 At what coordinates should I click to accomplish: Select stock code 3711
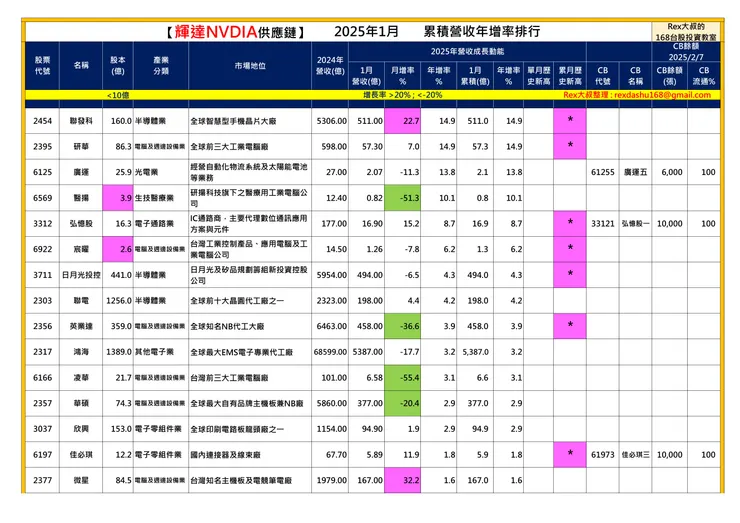[42, 275]
